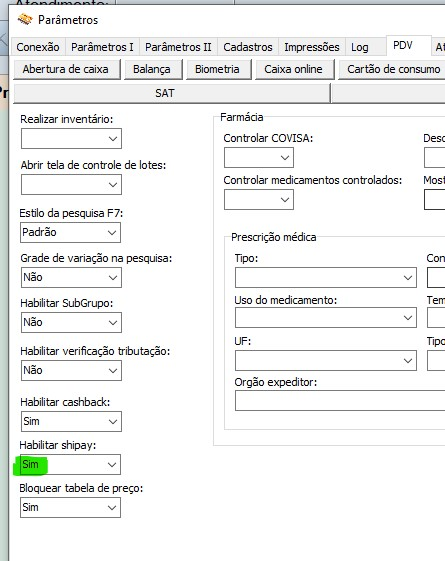
Task: Open Grade de variação na pesquisa dropdown
Action: tap(71, 278)
